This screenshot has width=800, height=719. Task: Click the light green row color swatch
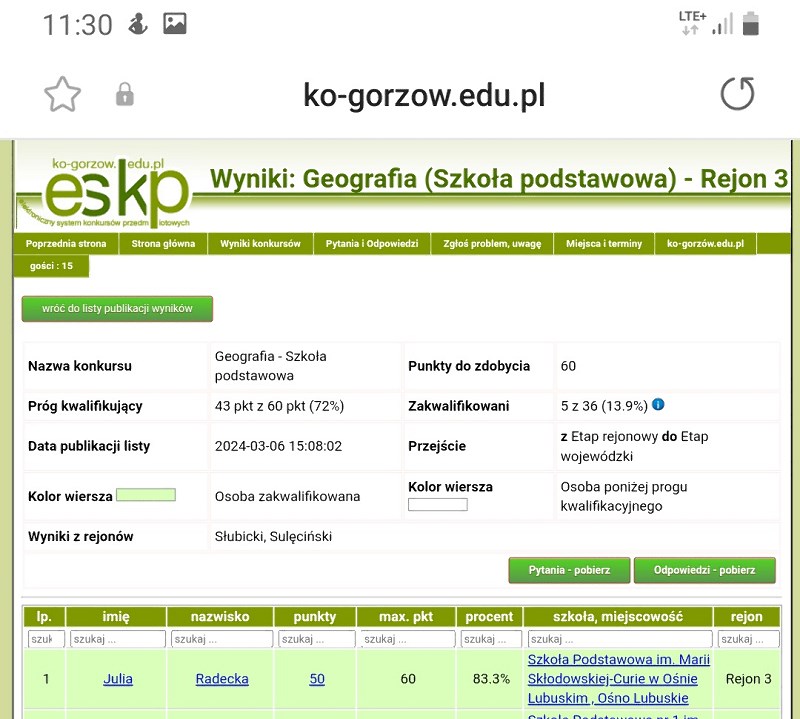tap(146, 496)
